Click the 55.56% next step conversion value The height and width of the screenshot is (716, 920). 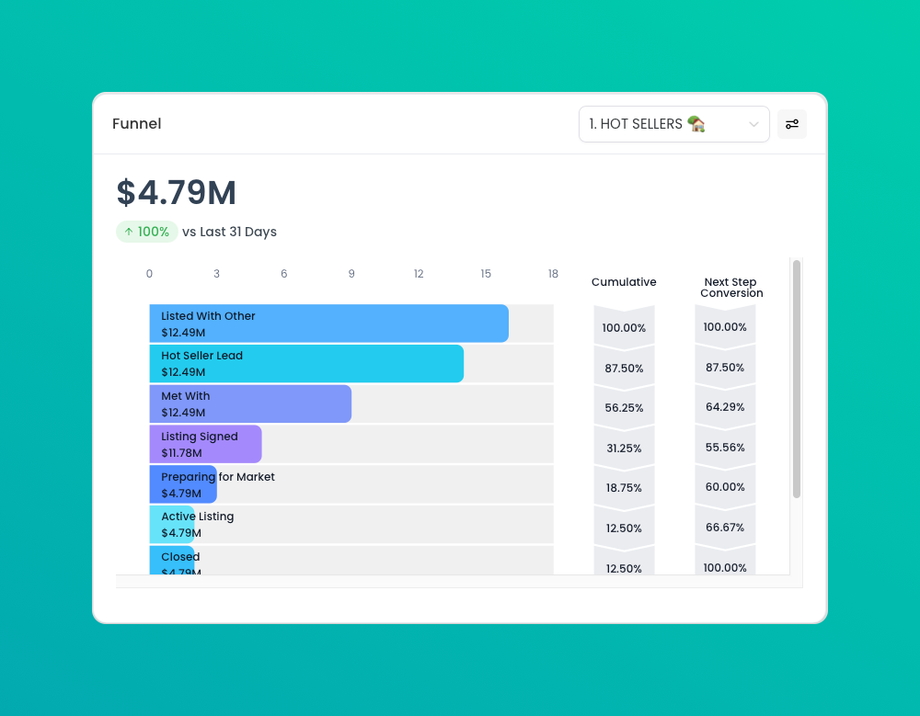(x=725, y=448)
